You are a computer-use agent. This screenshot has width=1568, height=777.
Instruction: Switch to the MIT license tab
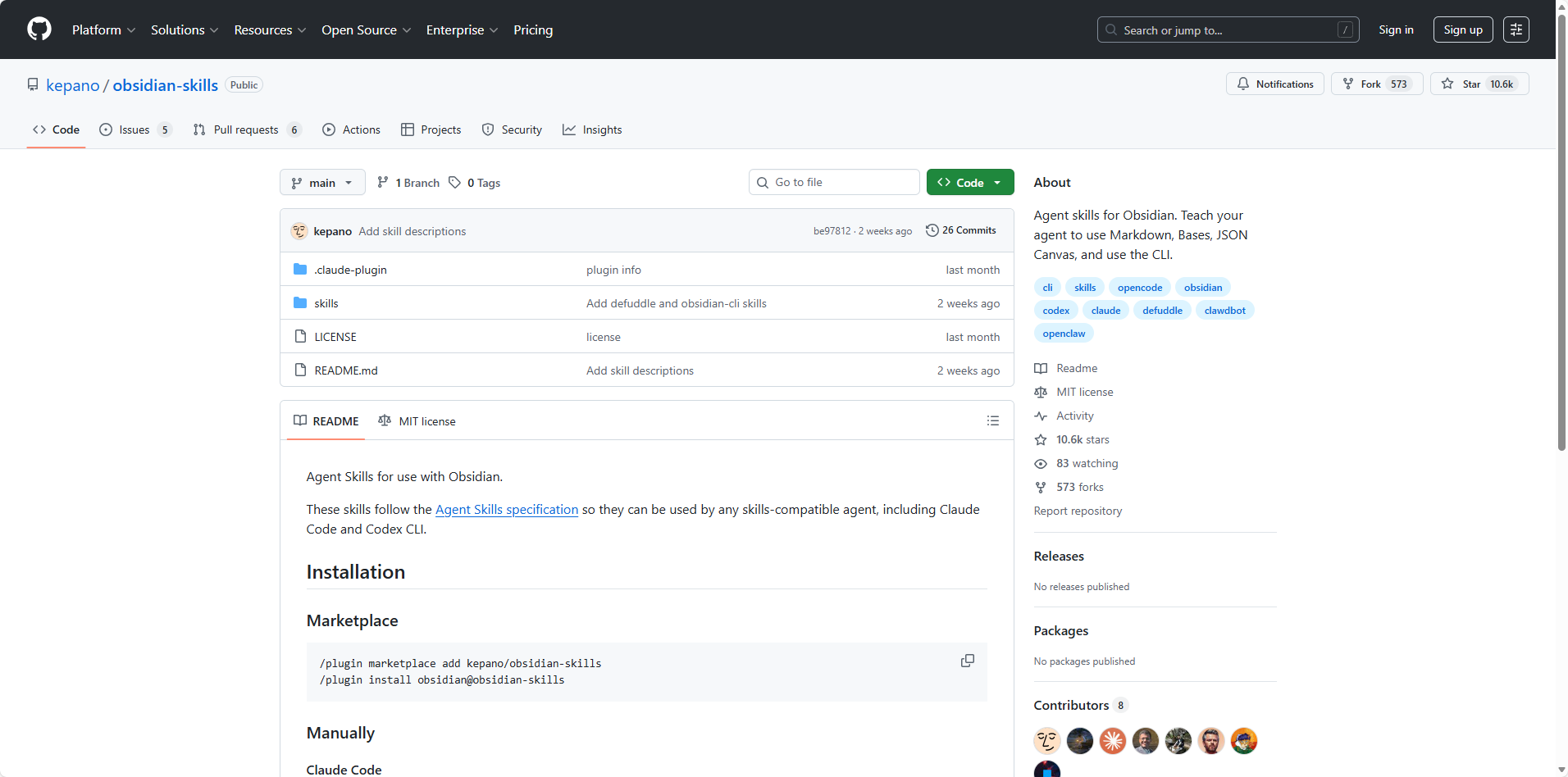point(417,421)
